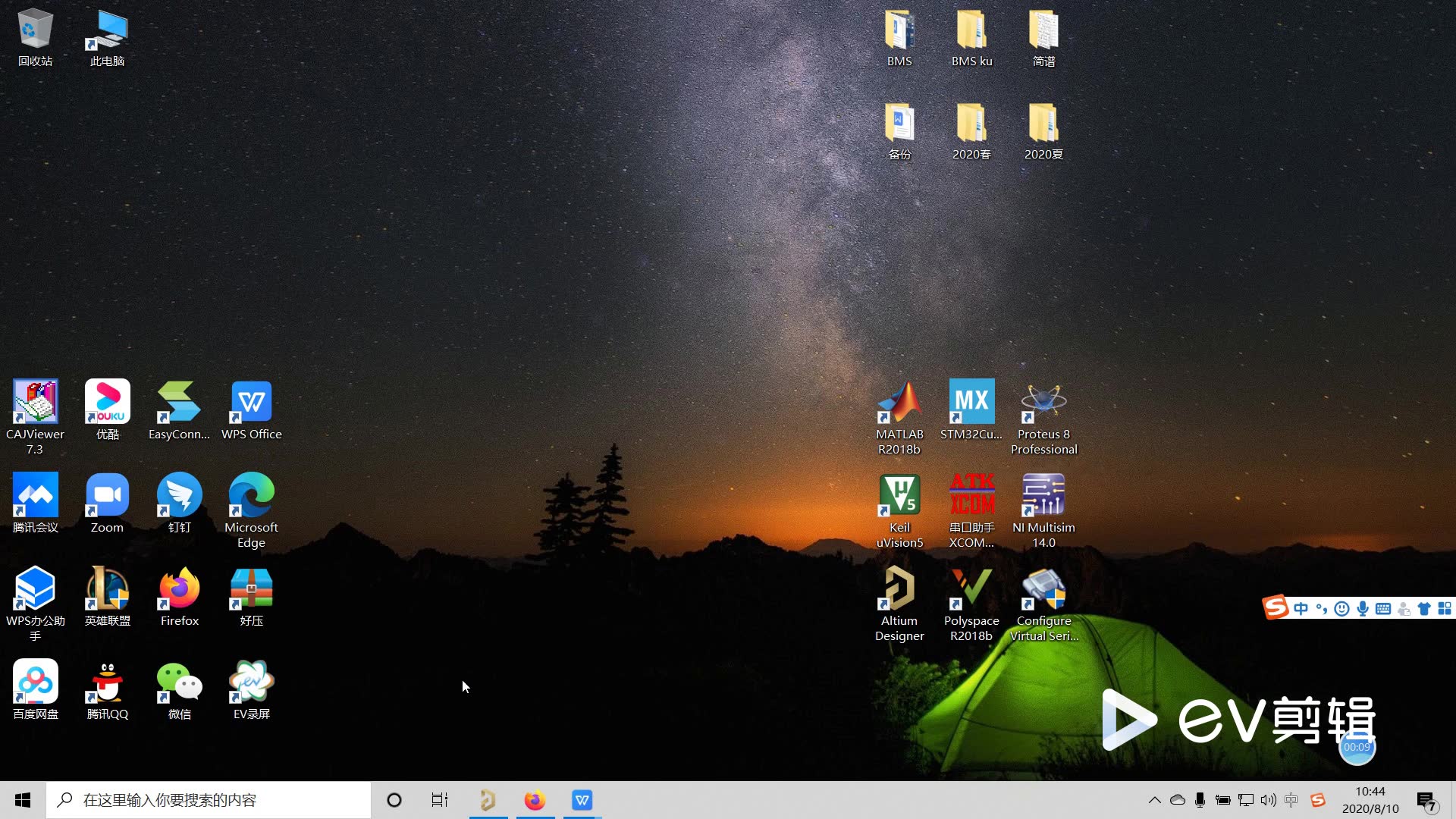Toggle Sogou punctuation mode button
The height and width of the screenshot is (819, 1456).
pyautogui.click(x=1322, y=609)
